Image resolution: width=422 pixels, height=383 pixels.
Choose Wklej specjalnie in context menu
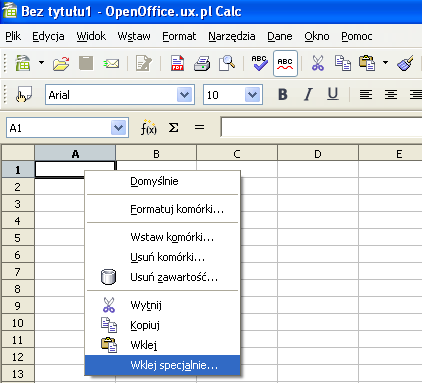[162, 365]
